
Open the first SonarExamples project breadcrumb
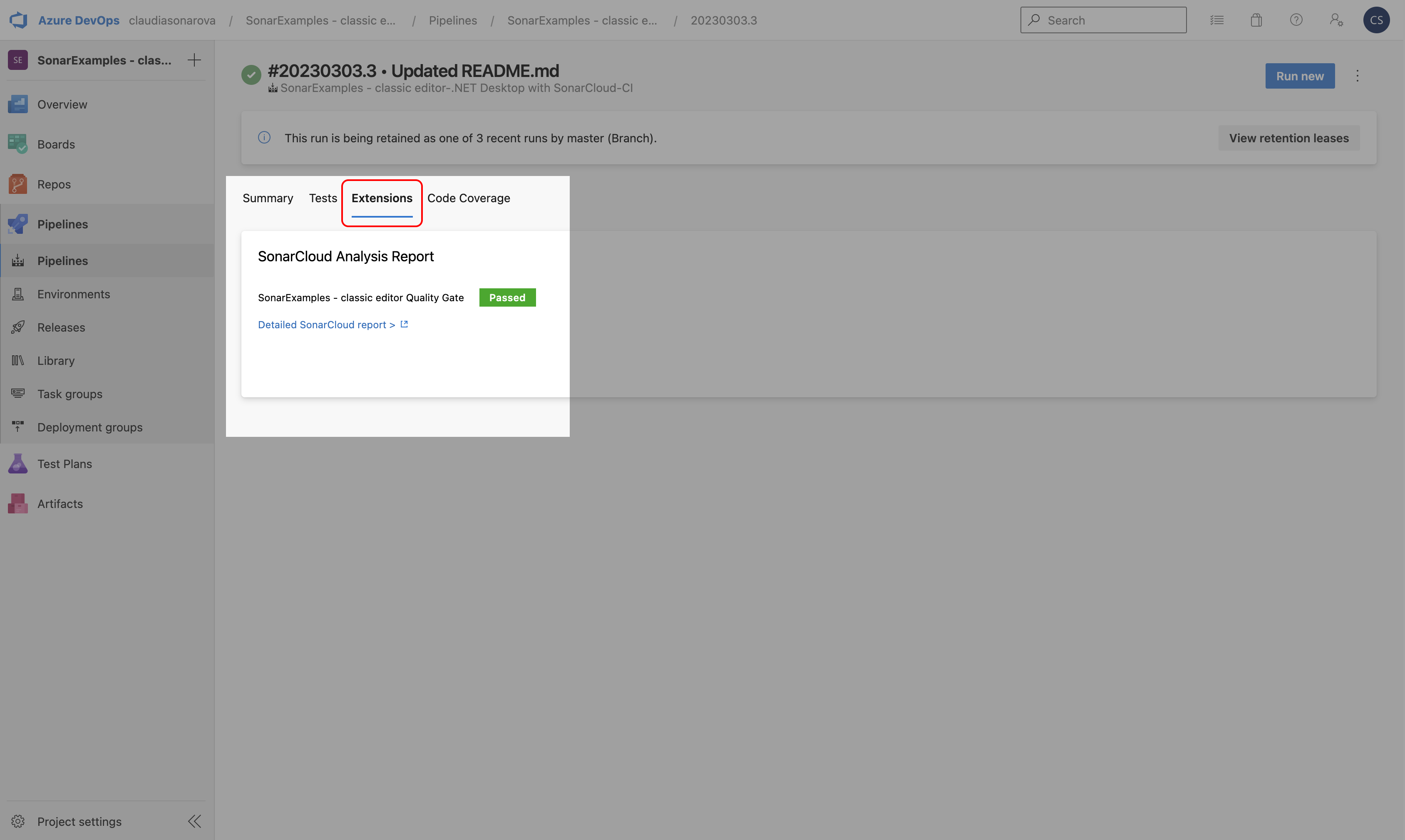320,20
